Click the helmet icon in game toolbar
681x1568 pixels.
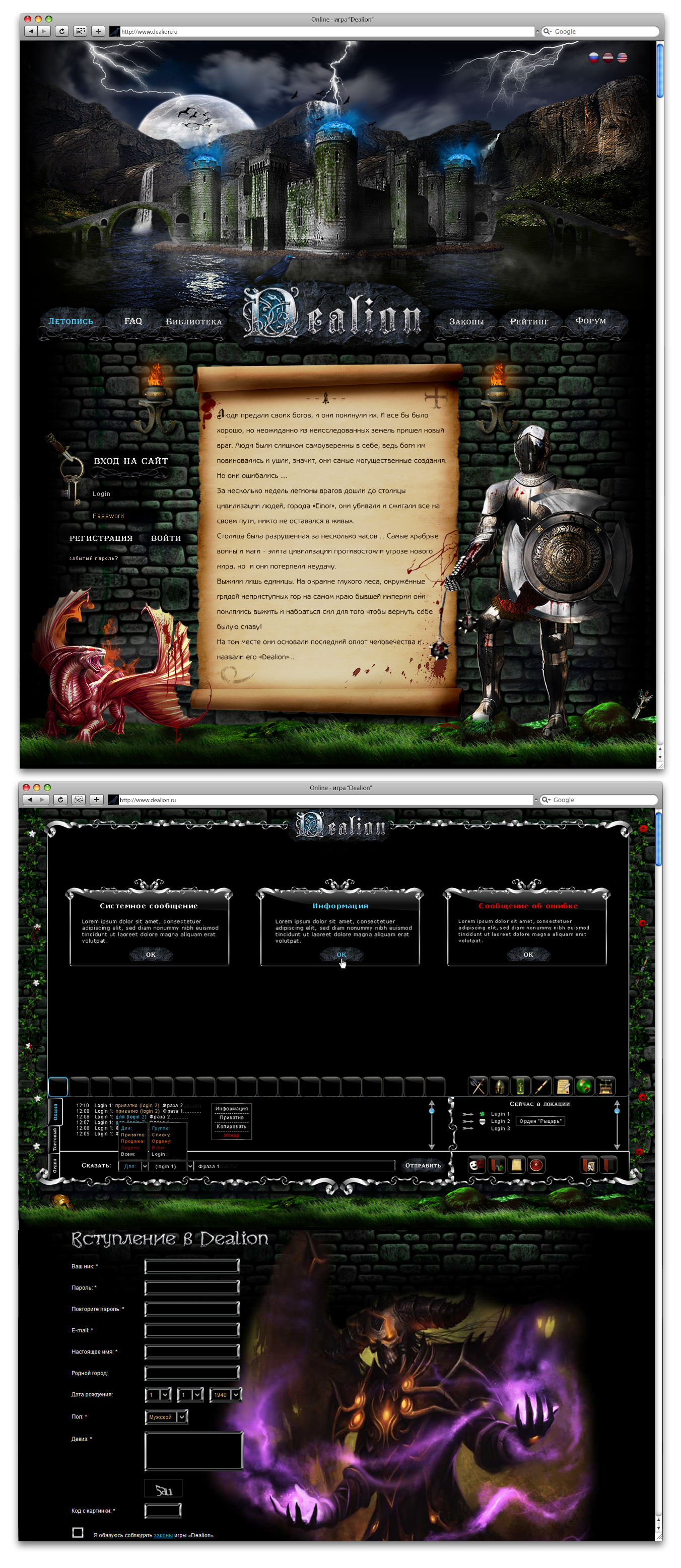point(500,1086)
